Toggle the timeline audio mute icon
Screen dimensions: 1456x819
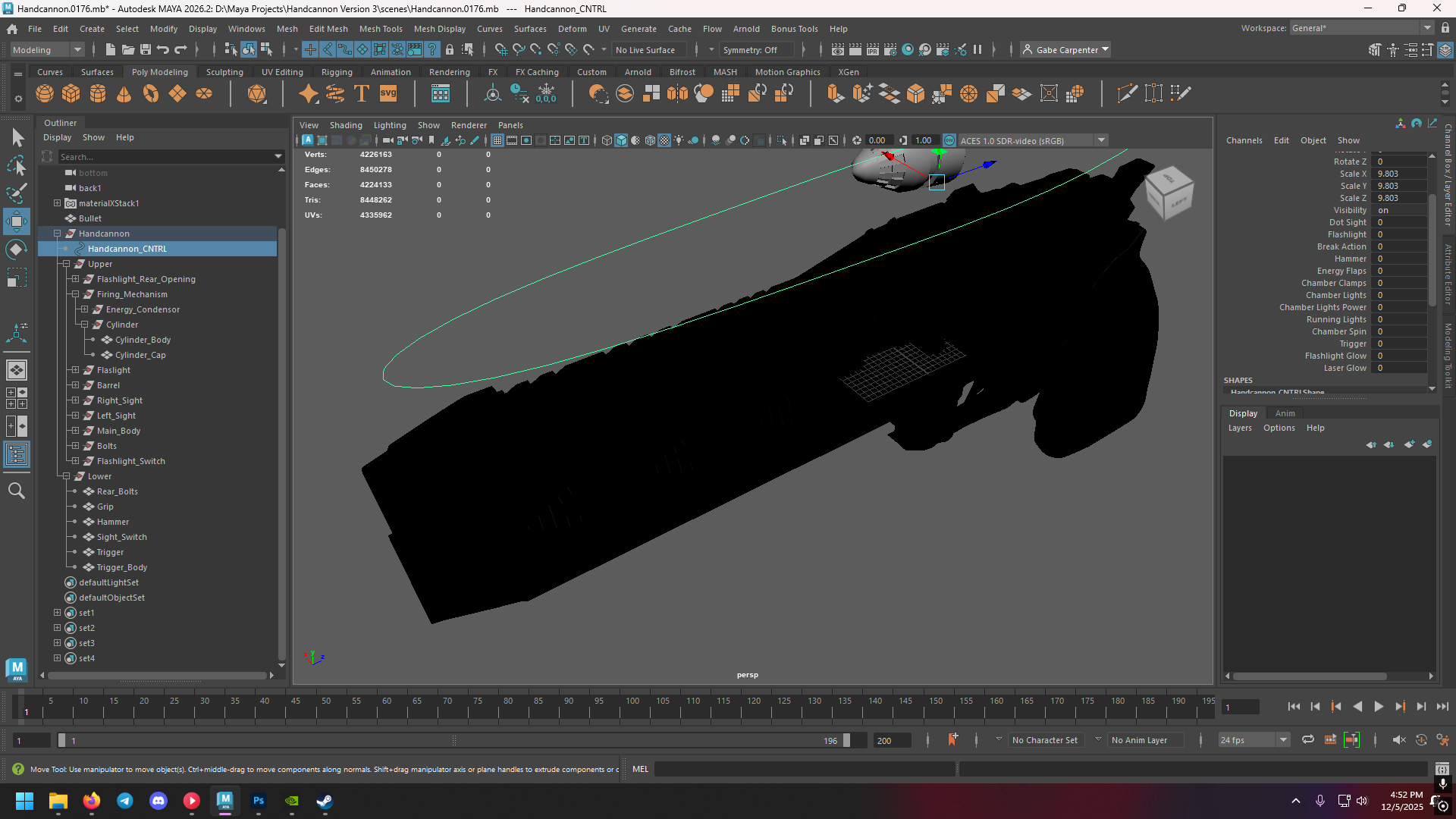click(1399, 740)
